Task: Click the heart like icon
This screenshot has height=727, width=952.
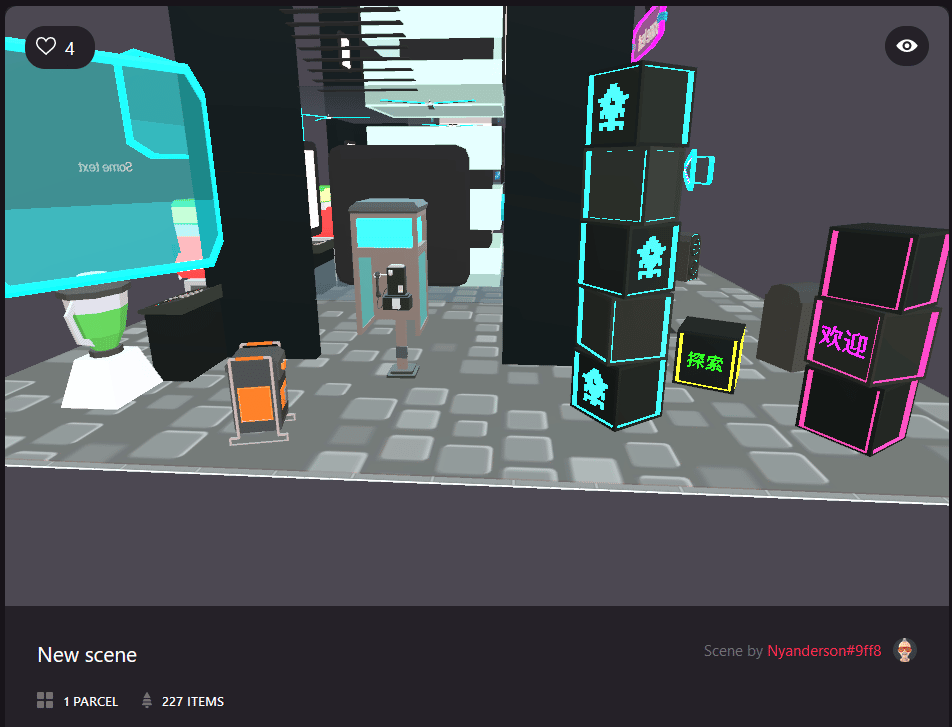Action: (x=46, y=47)
